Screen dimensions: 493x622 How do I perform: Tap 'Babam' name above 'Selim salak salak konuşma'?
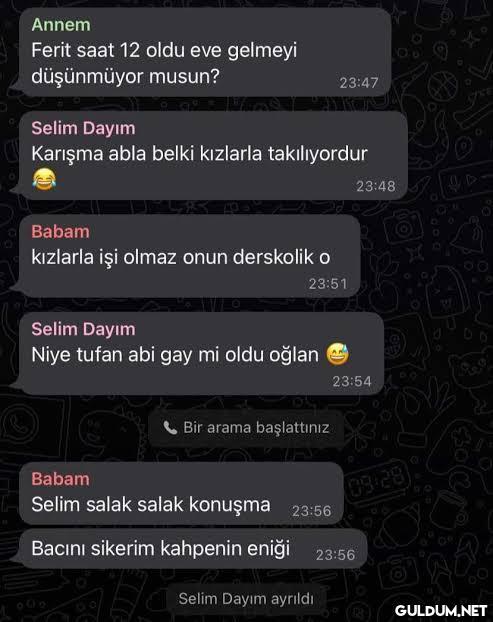(x=60, y=479)
